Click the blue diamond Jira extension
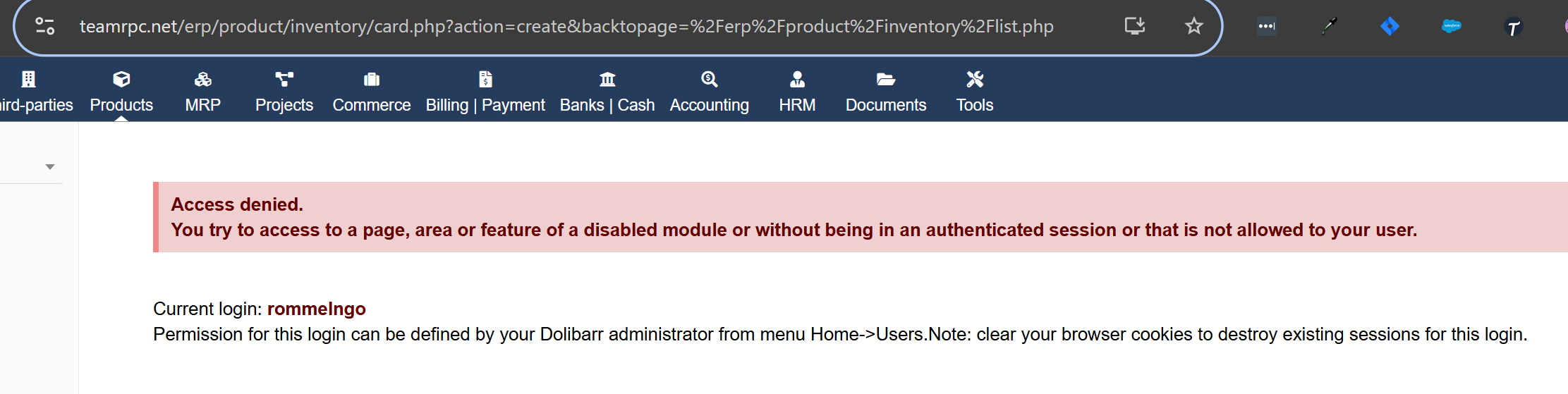The height and width of the screenshot is (394, 1568). (x=1390, y=26)
